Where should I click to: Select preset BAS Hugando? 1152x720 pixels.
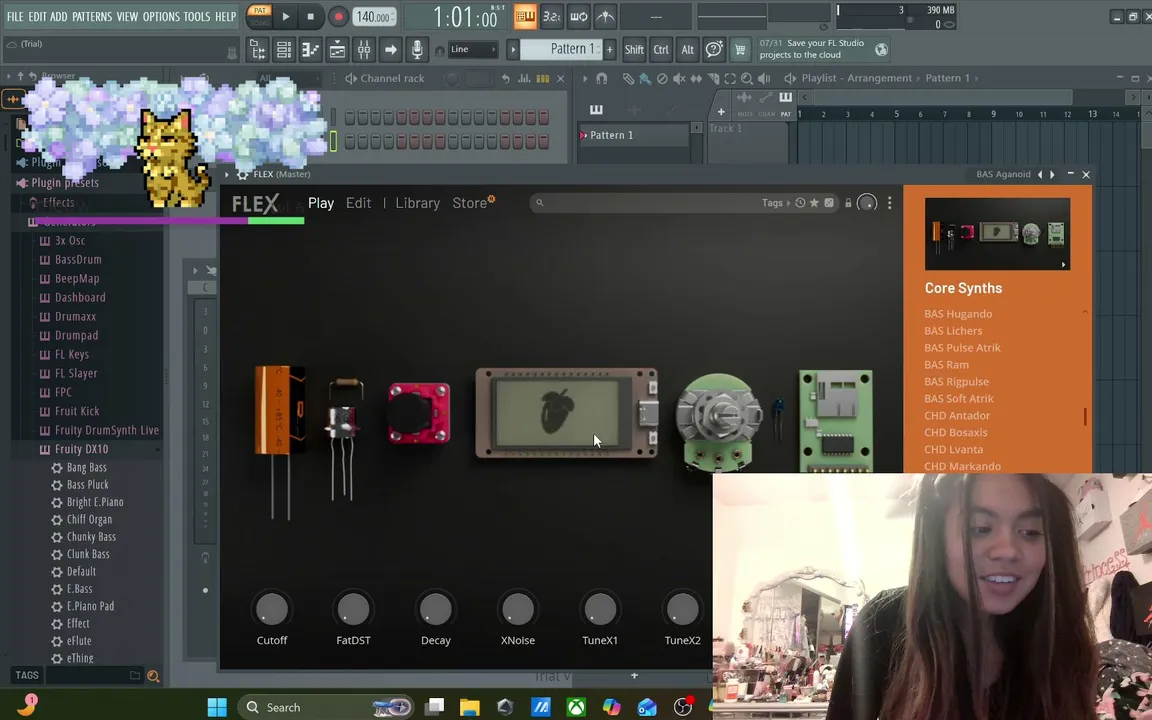[x=958, y=314]
